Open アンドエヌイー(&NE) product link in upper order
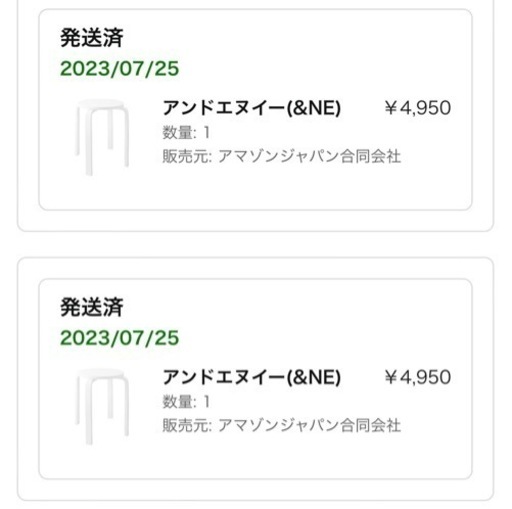This screenshot has height=509, width=512. (x=252, y=108)
